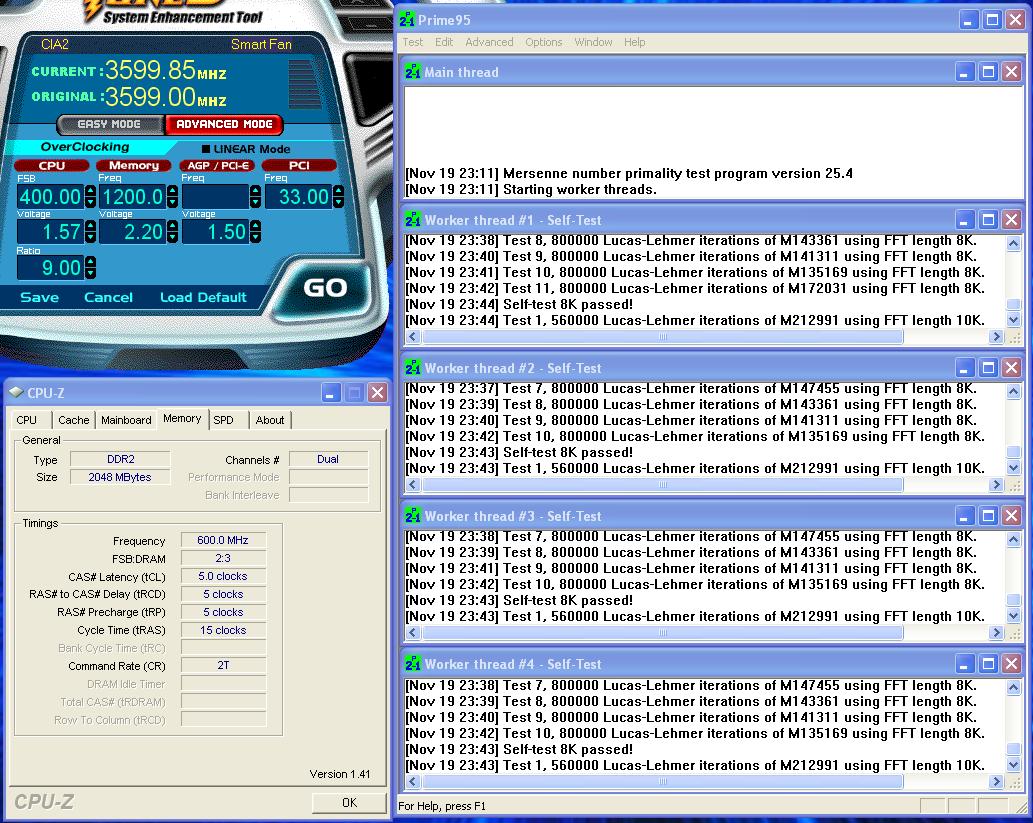Click scroll-up arrow in Worker thread #2

(x=1013, y=391)
